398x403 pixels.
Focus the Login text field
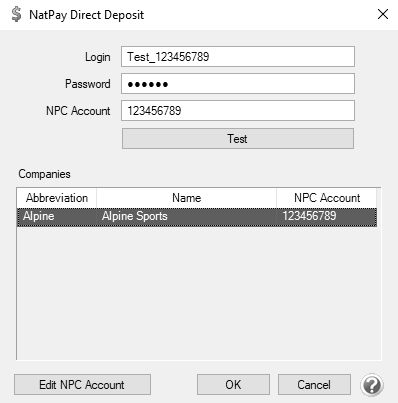(238, 57)
